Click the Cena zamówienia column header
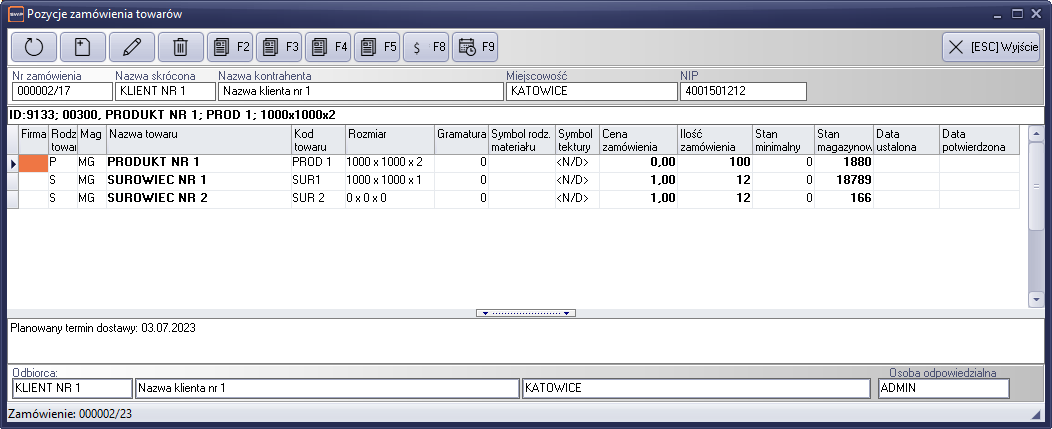This screenshot has height=429, width=1052. click(x=637, y=139)
